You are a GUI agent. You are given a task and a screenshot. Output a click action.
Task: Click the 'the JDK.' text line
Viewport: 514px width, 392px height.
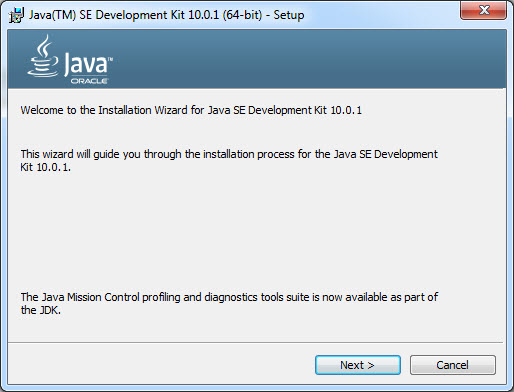click(x=41, y=310)
